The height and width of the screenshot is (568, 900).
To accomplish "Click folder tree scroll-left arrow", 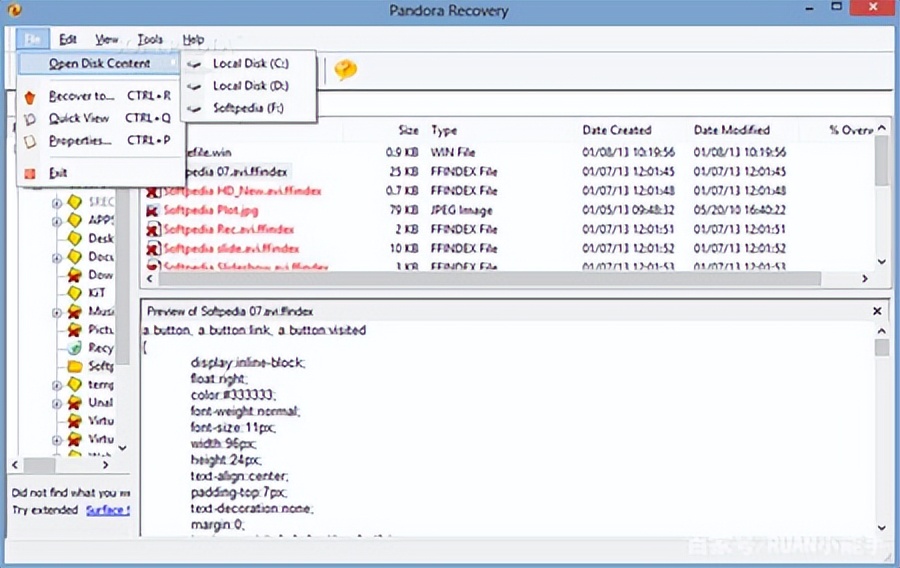I will (15, 465).
